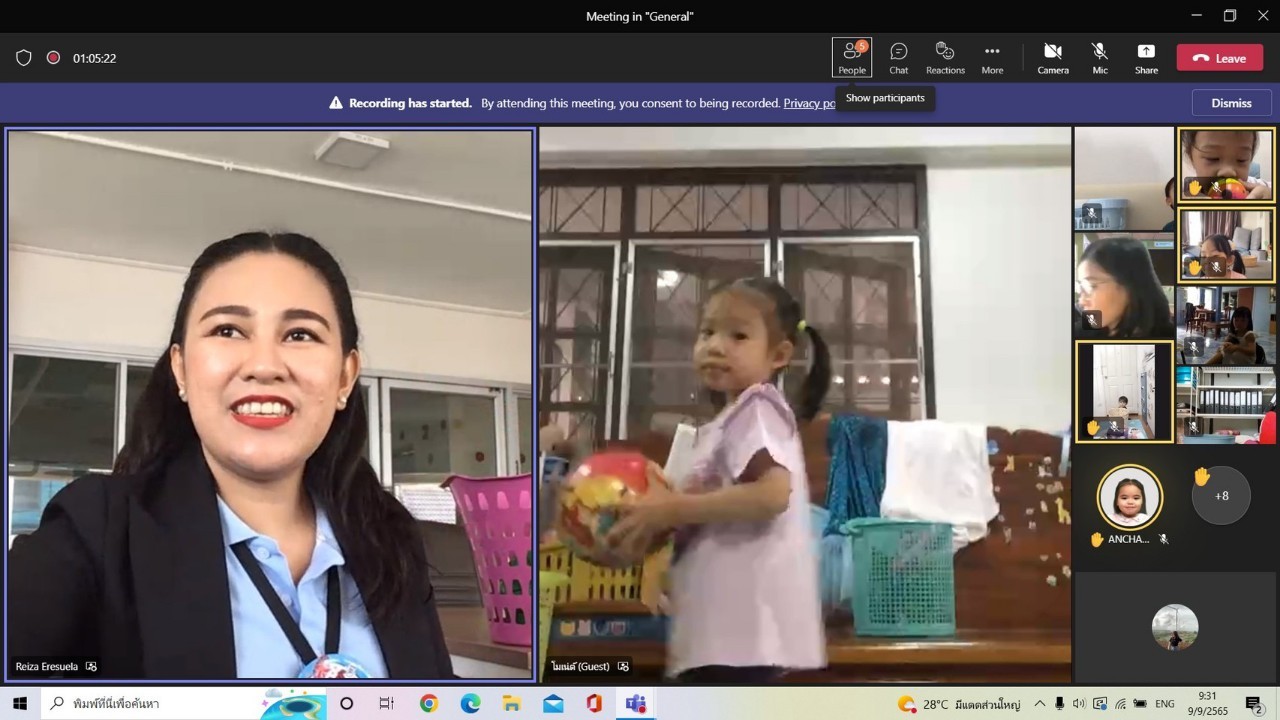Screen dimensions: 1280x720
Task: Launch Google Chrome from taskbar
Action: pyautogui.click(x=429, y=704)
